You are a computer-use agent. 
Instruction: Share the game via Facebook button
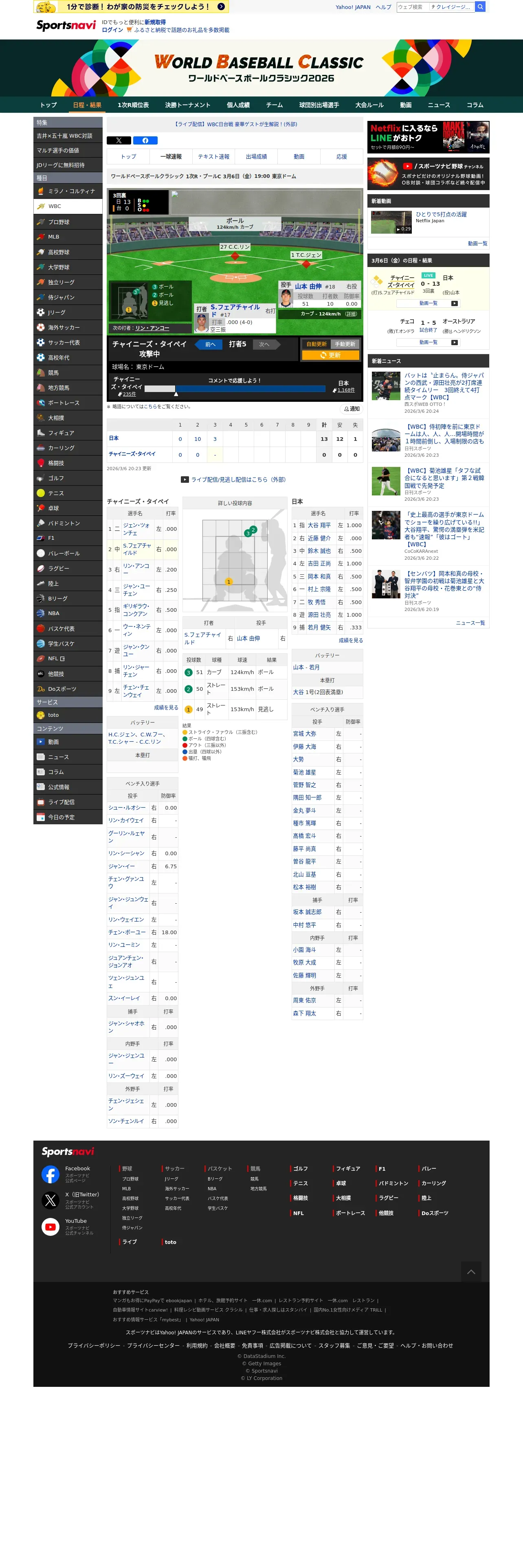tap(145, 140)
